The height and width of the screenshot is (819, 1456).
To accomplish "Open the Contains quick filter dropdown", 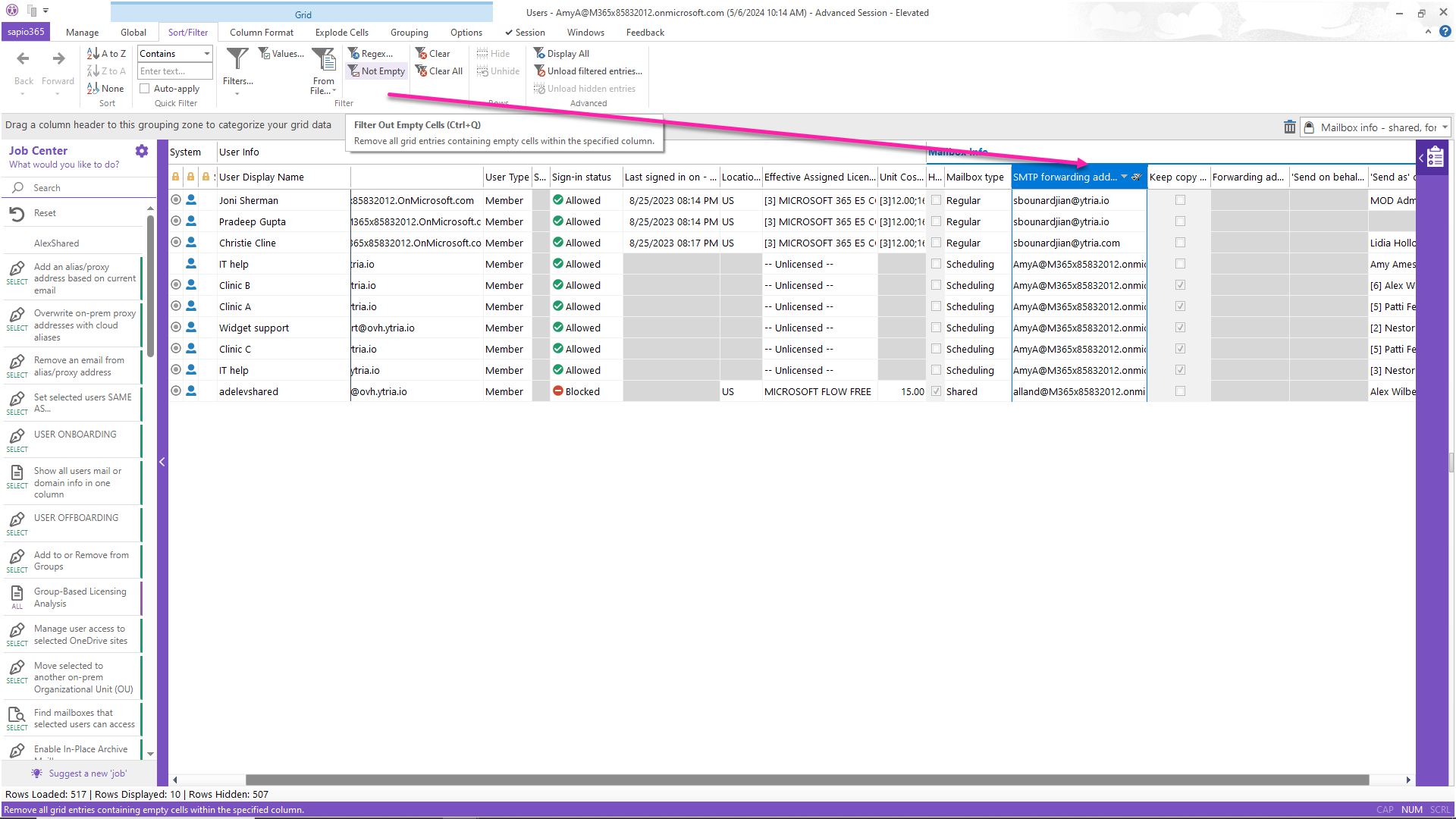I will click(x=206, y=54).
